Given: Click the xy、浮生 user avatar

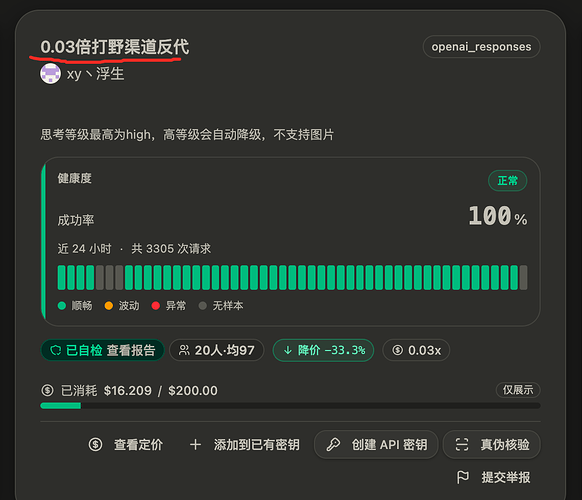Looking at the screenshot, I should tap(50, 73).
